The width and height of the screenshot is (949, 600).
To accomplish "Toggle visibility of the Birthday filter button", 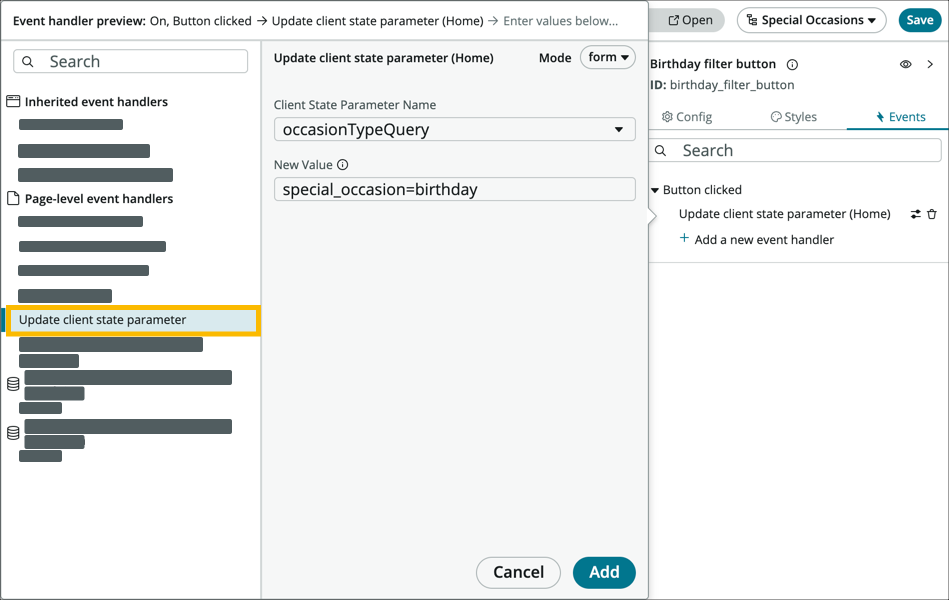I will [905, 63].
